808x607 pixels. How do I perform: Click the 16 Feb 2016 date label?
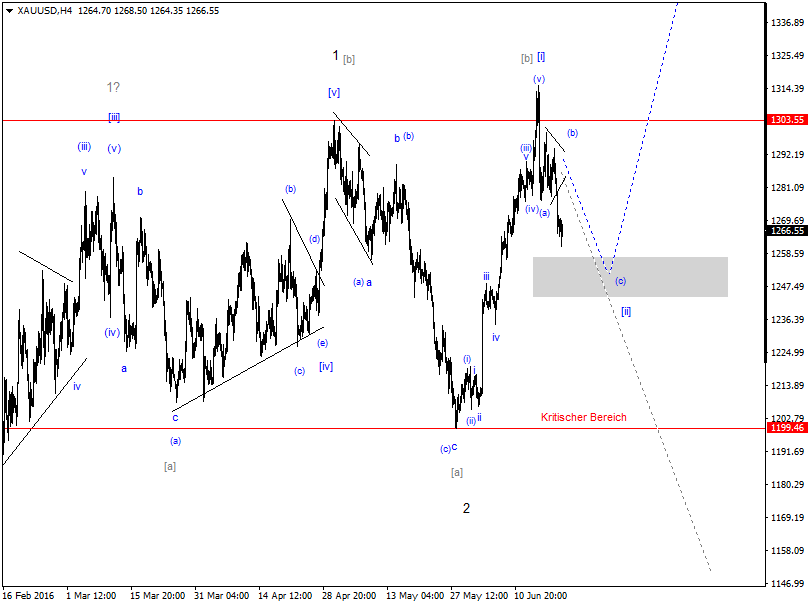click(28, 596)
